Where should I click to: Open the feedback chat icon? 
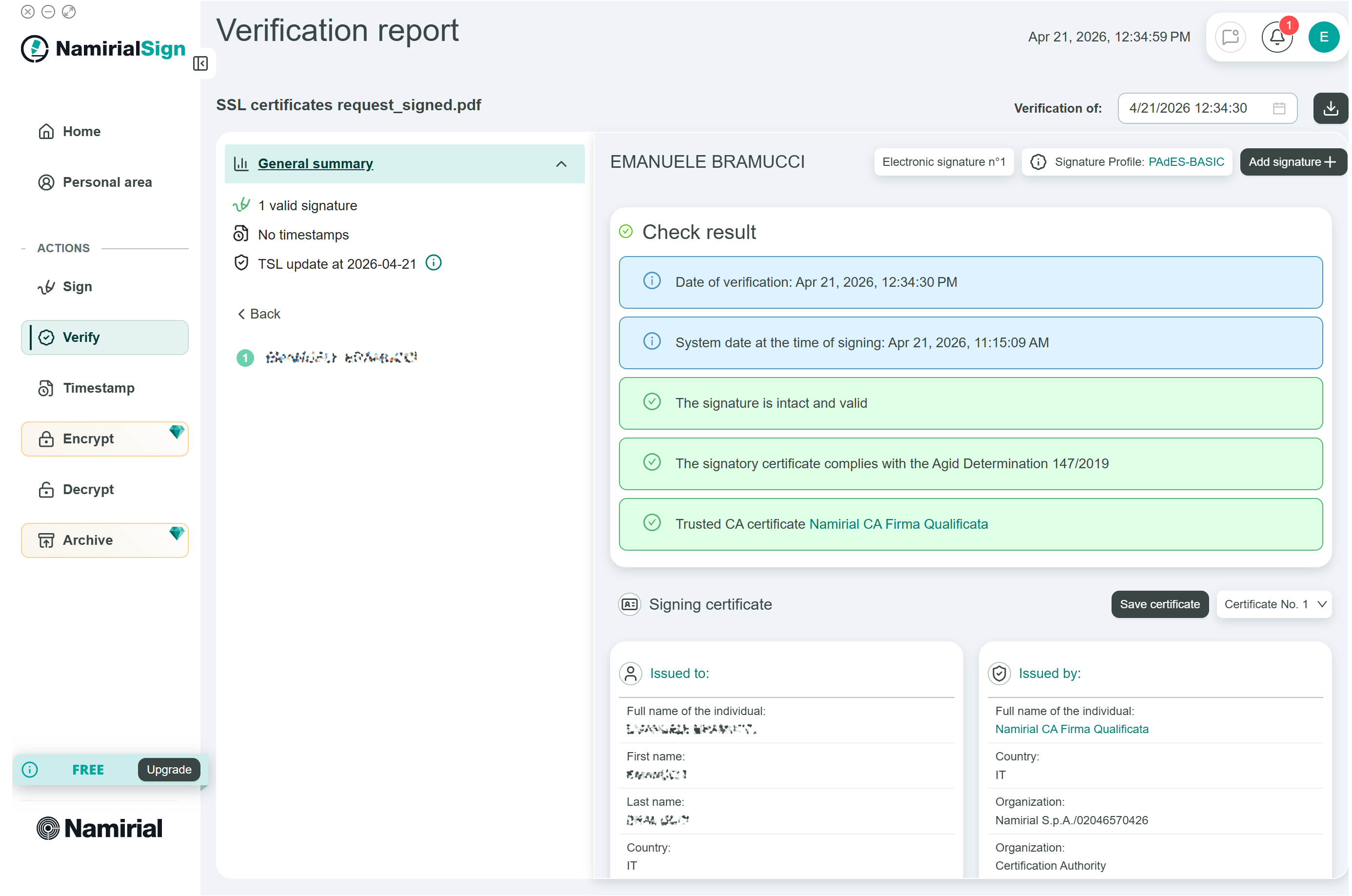tap(1232, 38)
